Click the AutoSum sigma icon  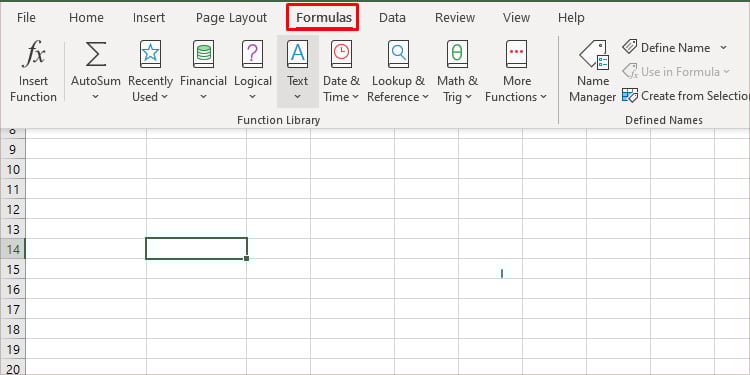(x=96, y=54)
